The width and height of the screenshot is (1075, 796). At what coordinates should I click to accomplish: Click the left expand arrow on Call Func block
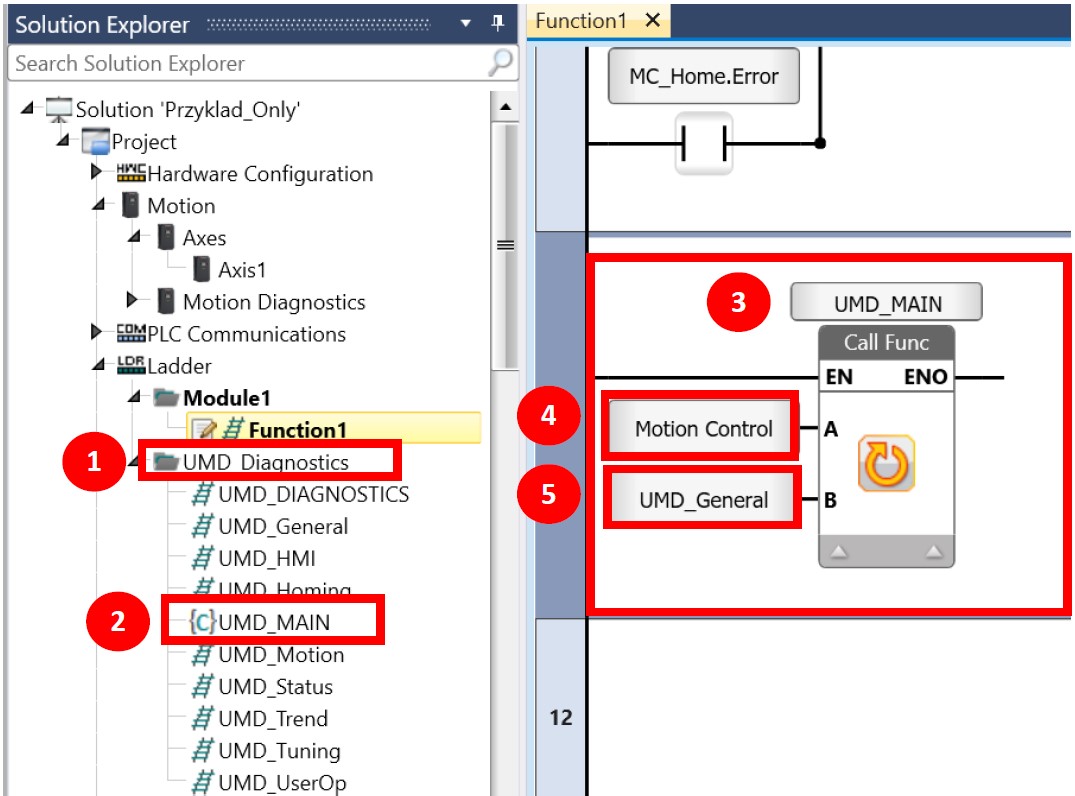(x=838, y=551)
